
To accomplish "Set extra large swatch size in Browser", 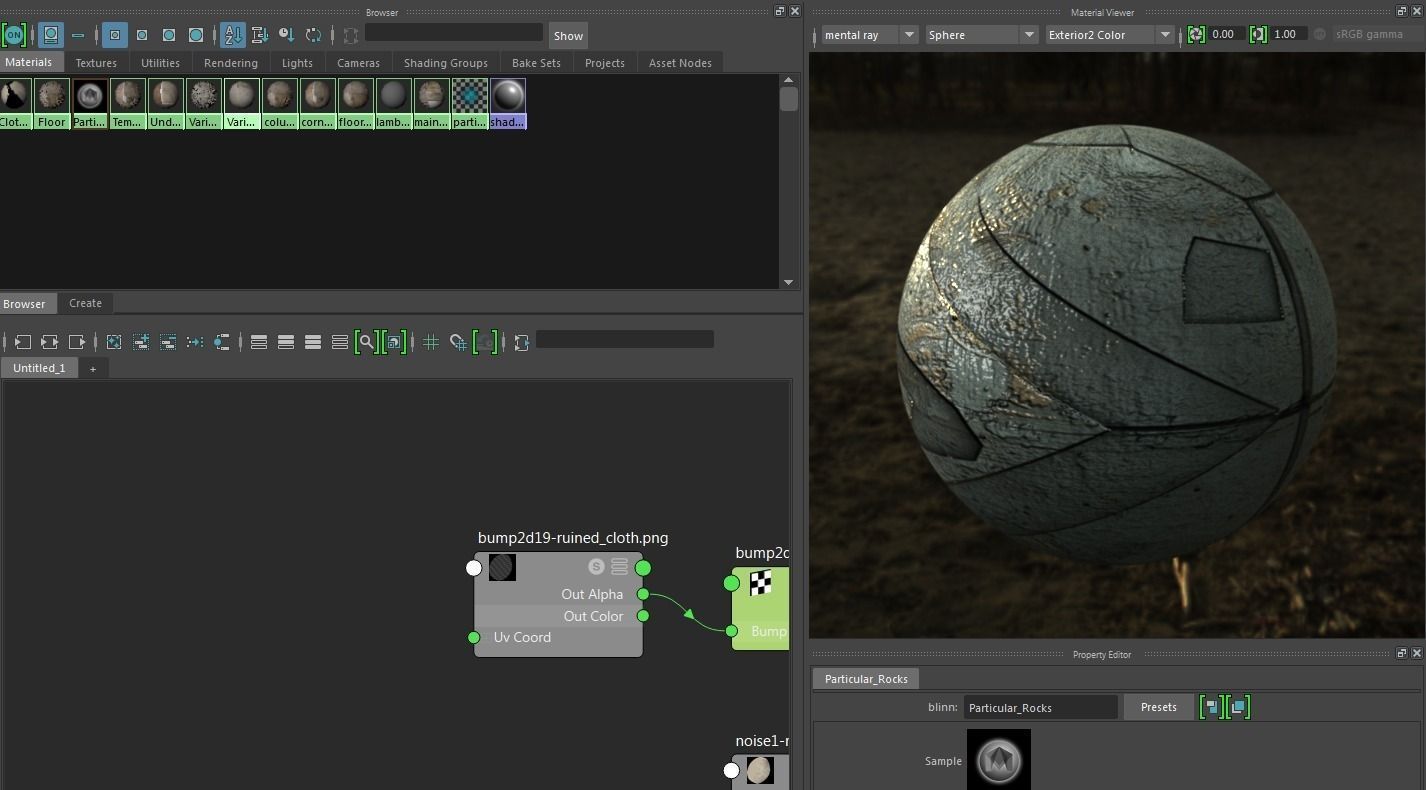I will click(196, 35).
